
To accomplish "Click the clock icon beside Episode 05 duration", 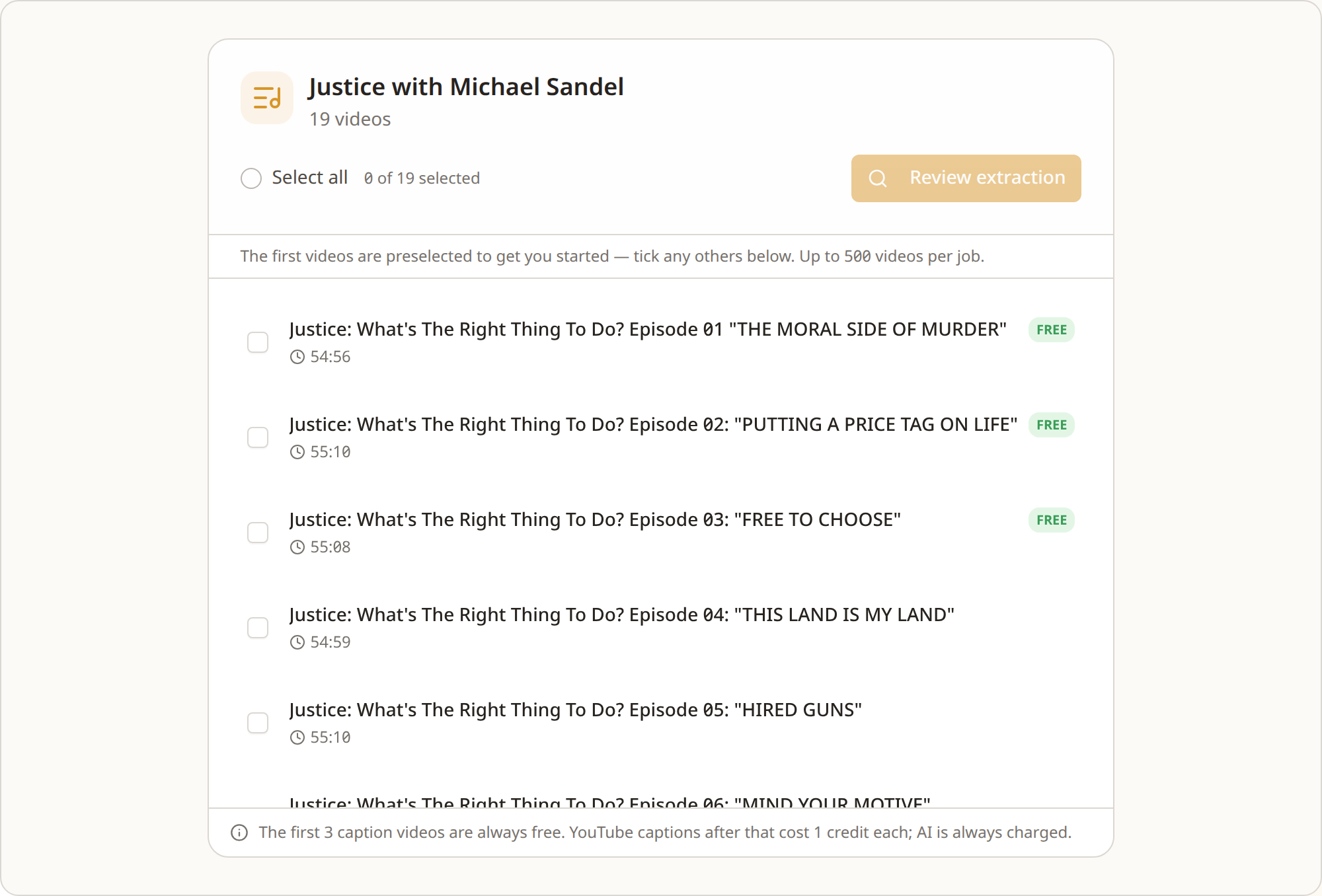I will tap(297, 737).
